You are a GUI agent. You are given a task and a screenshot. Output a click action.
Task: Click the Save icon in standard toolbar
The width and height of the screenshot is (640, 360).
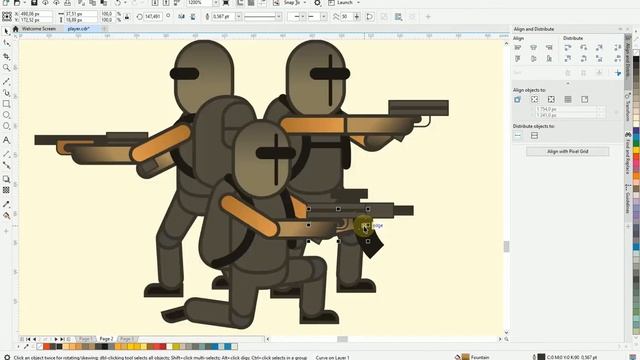[34, 3]
